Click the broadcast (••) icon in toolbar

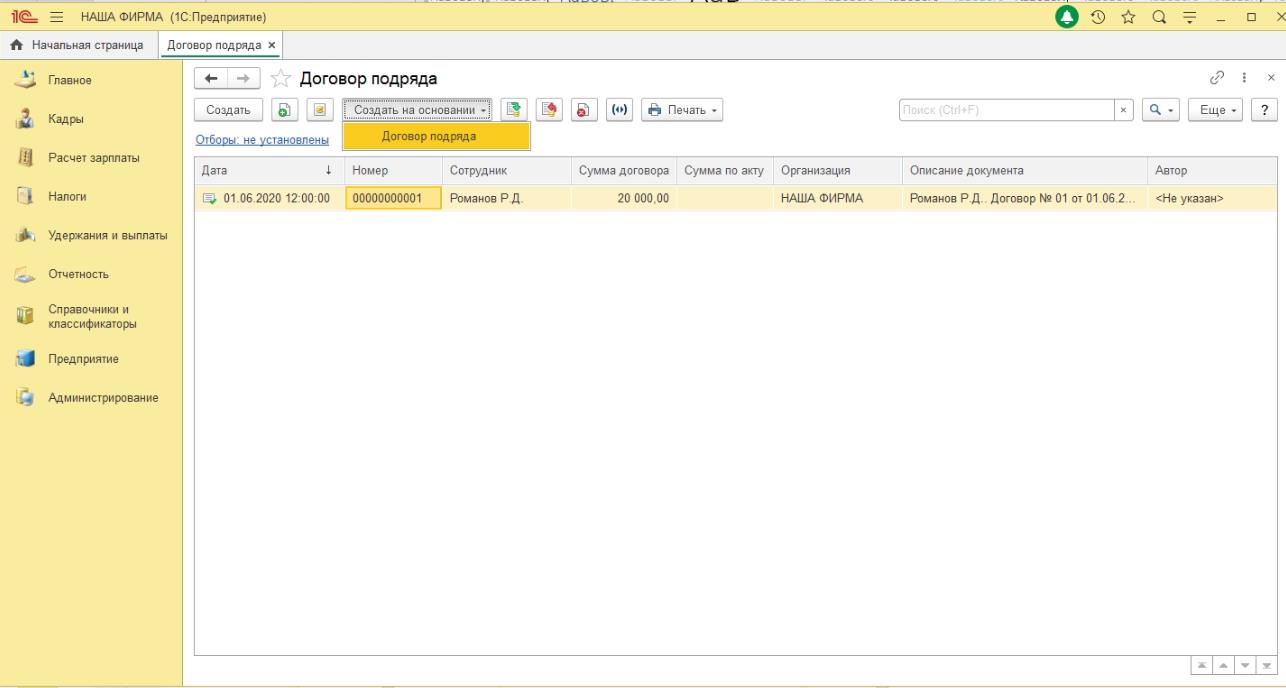[x=612, y=109]
